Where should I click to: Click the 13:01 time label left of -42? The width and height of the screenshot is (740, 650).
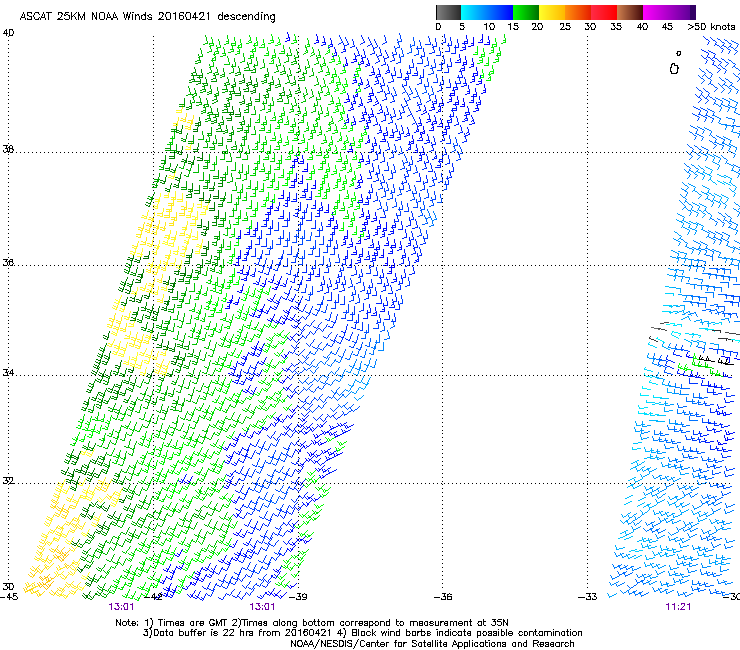pos(121,607)
